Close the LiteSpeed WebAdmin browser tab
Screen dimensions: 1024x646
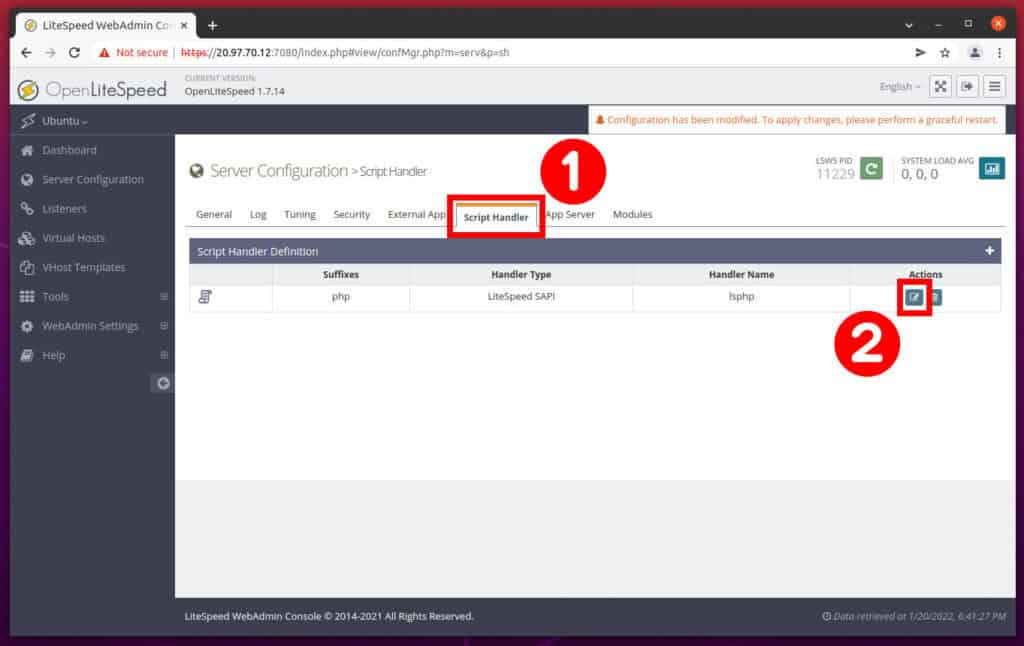pos(184,25)
